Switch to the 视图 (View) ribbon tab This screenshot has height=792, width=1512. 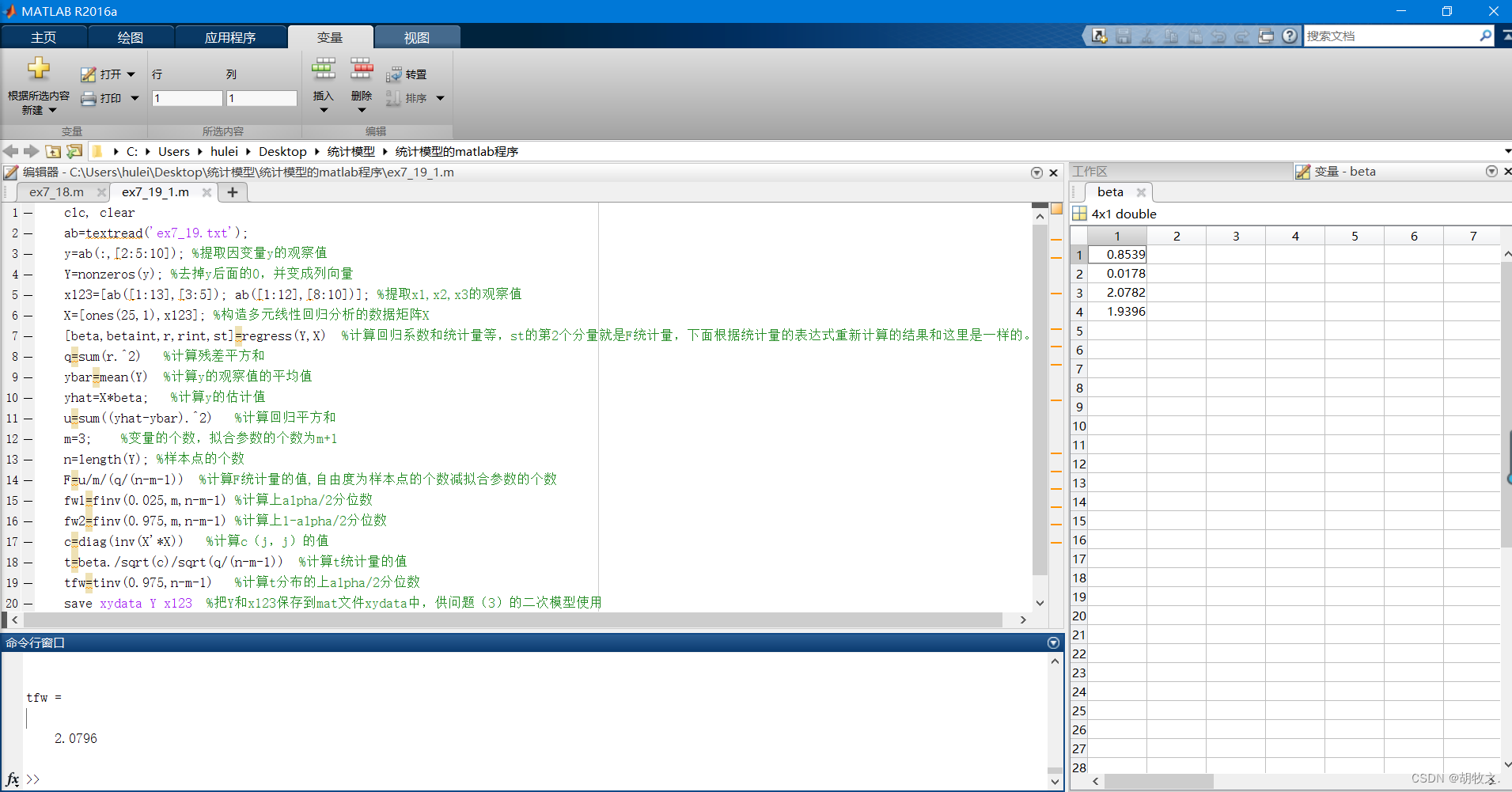tap(417, 37)
